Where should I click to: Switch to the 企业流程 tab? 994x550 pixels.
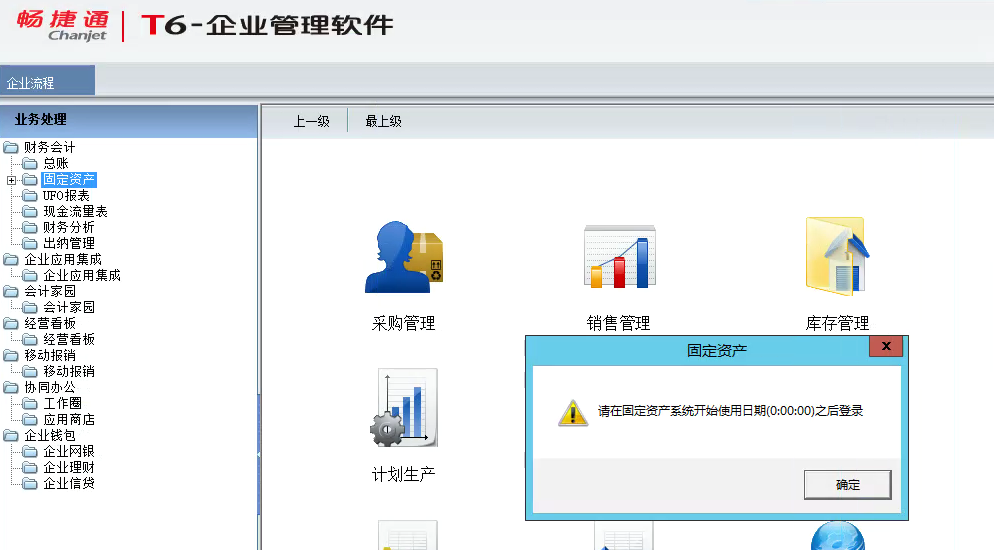[48, 80]
